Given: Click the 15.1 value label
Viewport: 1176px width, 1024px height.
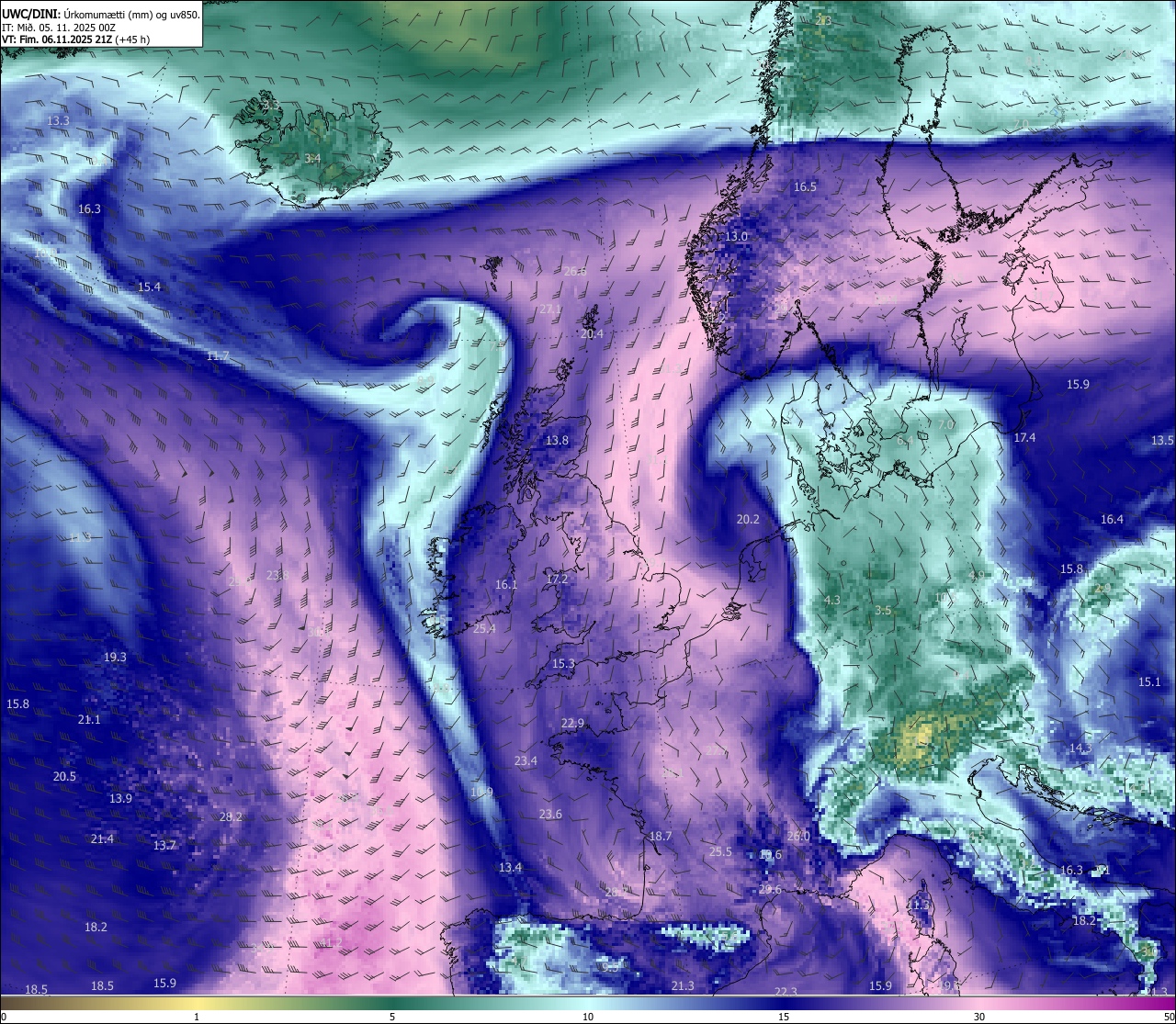Looking at the screenshot, I should (x=1149, y=682).
